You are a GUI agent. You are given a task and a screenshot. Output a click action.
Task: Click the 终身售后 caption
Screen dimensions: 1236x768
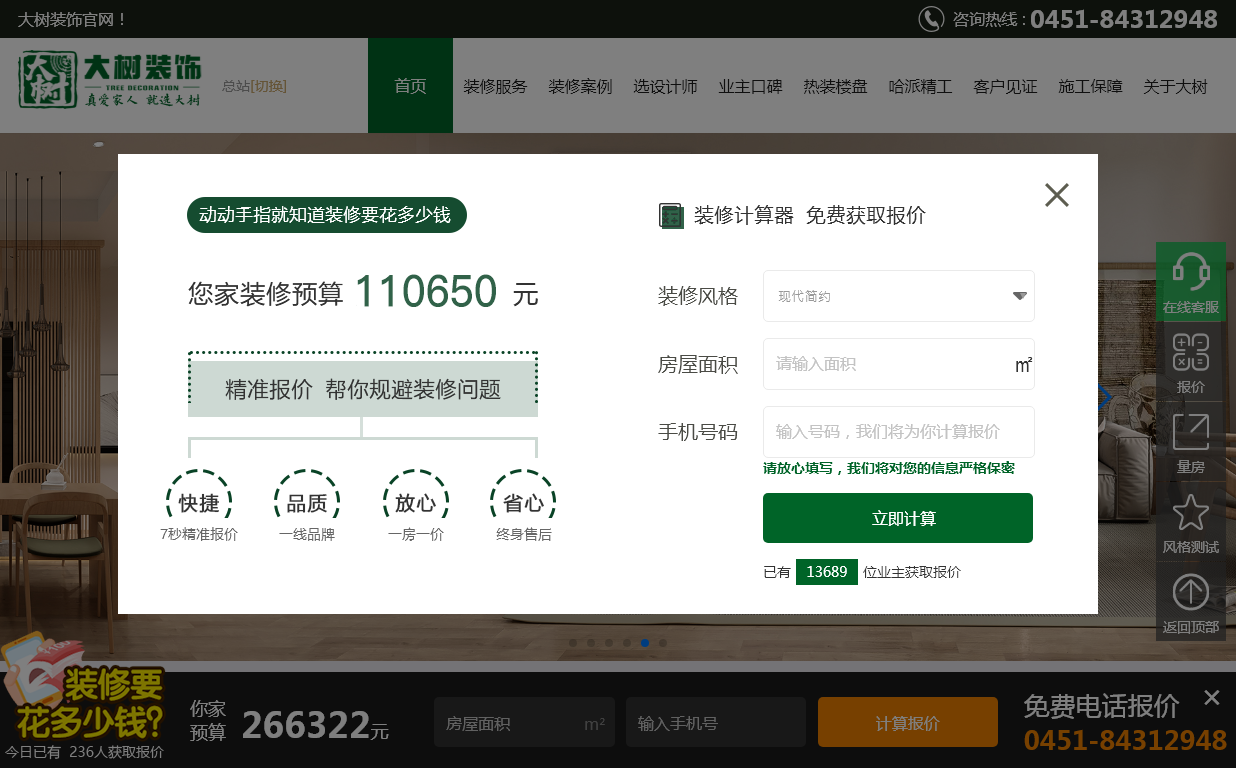(x=524, y=535)
